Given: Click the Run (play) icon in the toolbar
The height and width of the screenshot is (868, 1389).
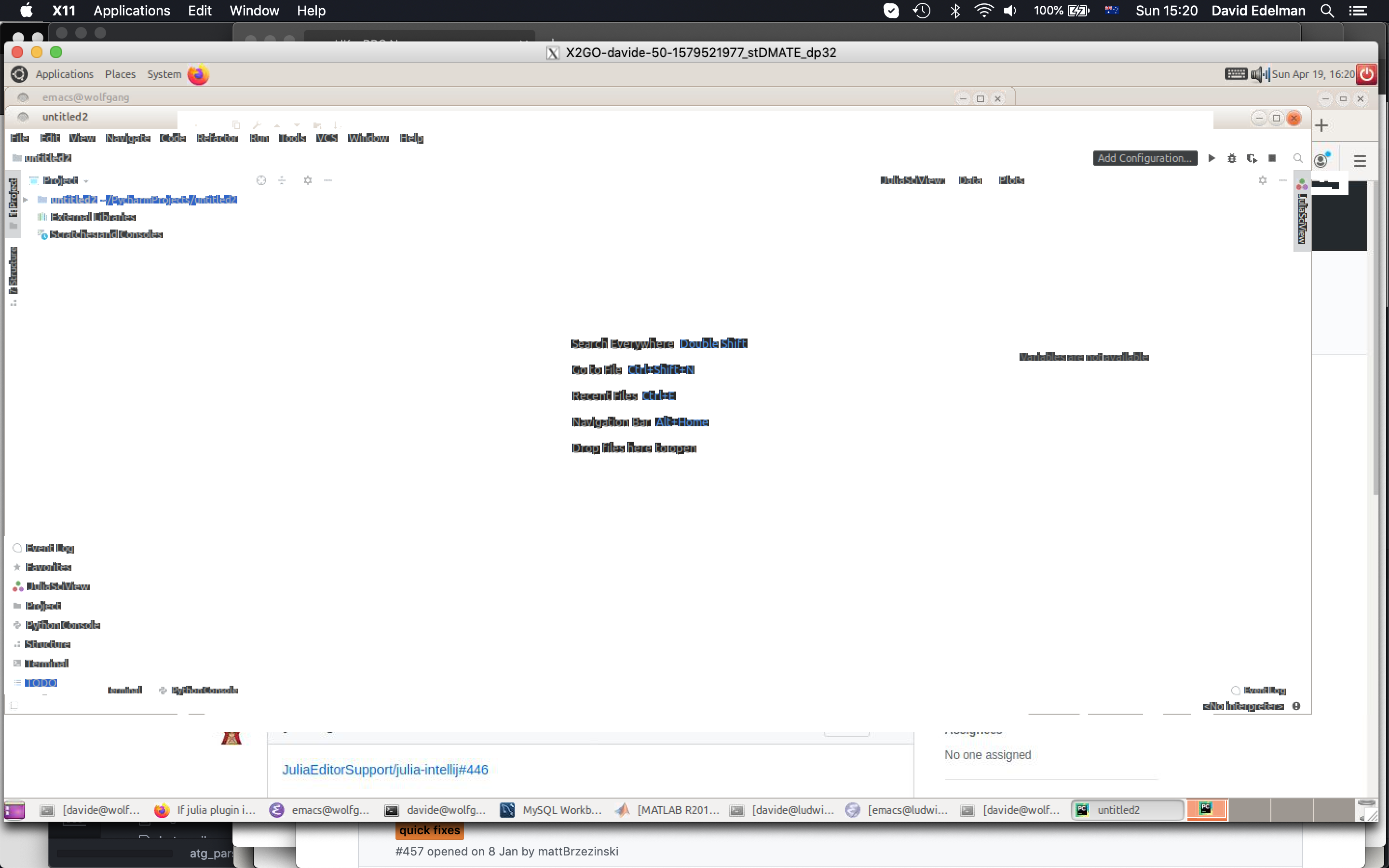Looking at the screenshot, I should (1212, 158).
